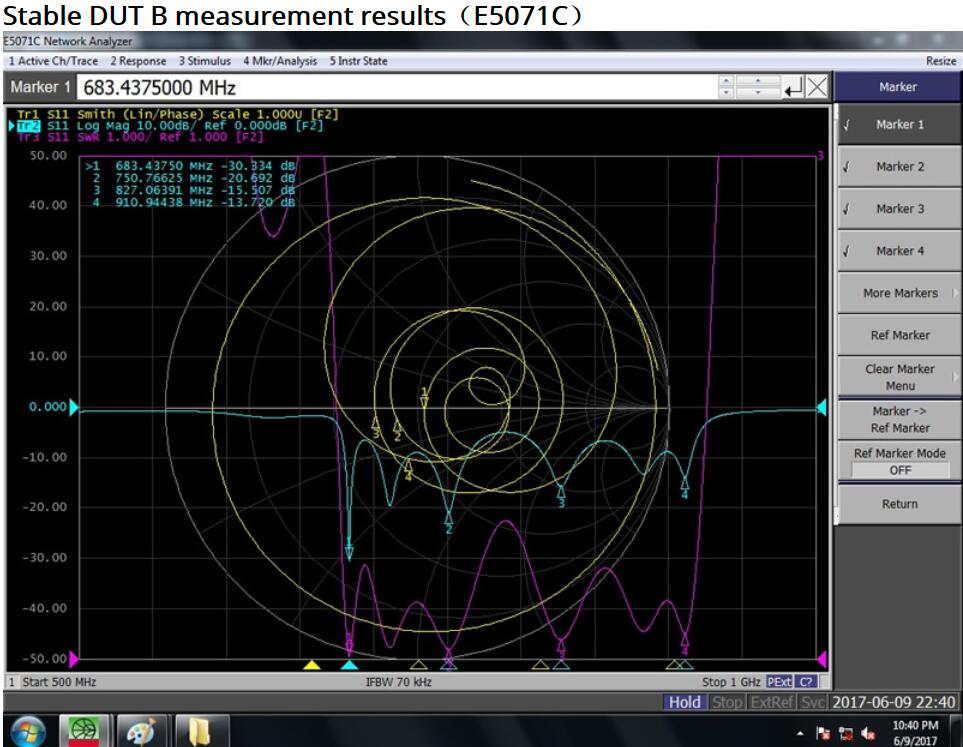Close the Marker 1 entry bar with the X icon
This screenshot has height=747, width=963.
pos(816,87)
